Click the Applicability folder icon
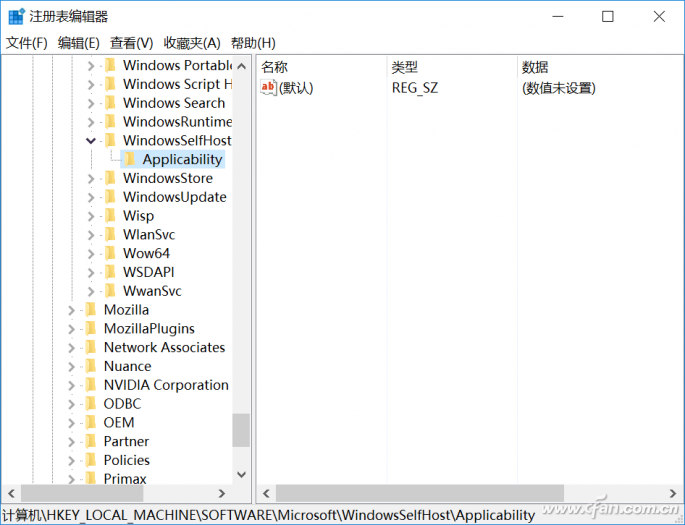Image resolution: width=685 pixels, height=525 pixels. (x=129, y=159)
